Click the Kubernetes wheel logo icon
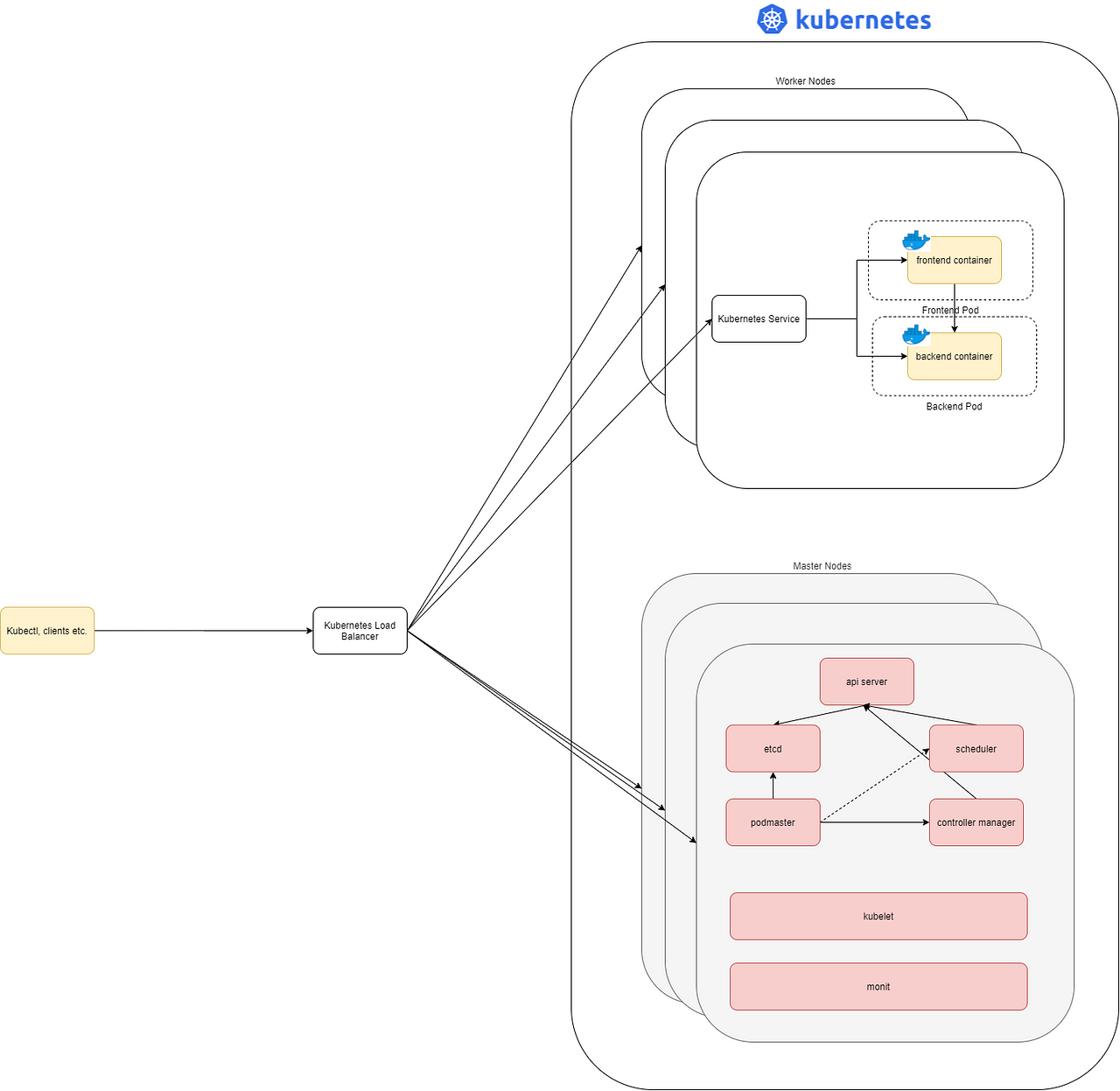Viewport: 1120px width, 1091px height. tap(772, 19)
